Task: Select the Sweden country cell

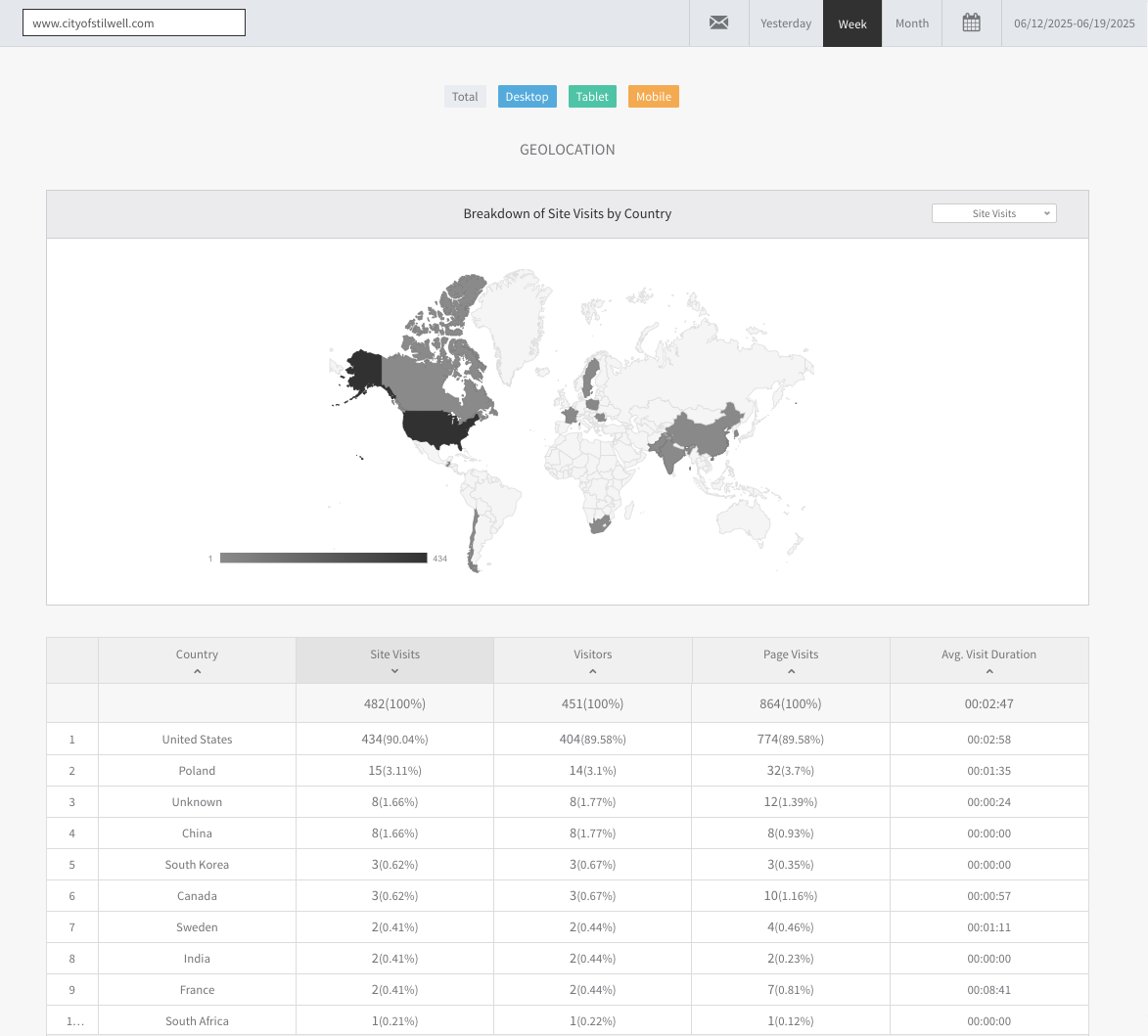Action: (197, 927)
